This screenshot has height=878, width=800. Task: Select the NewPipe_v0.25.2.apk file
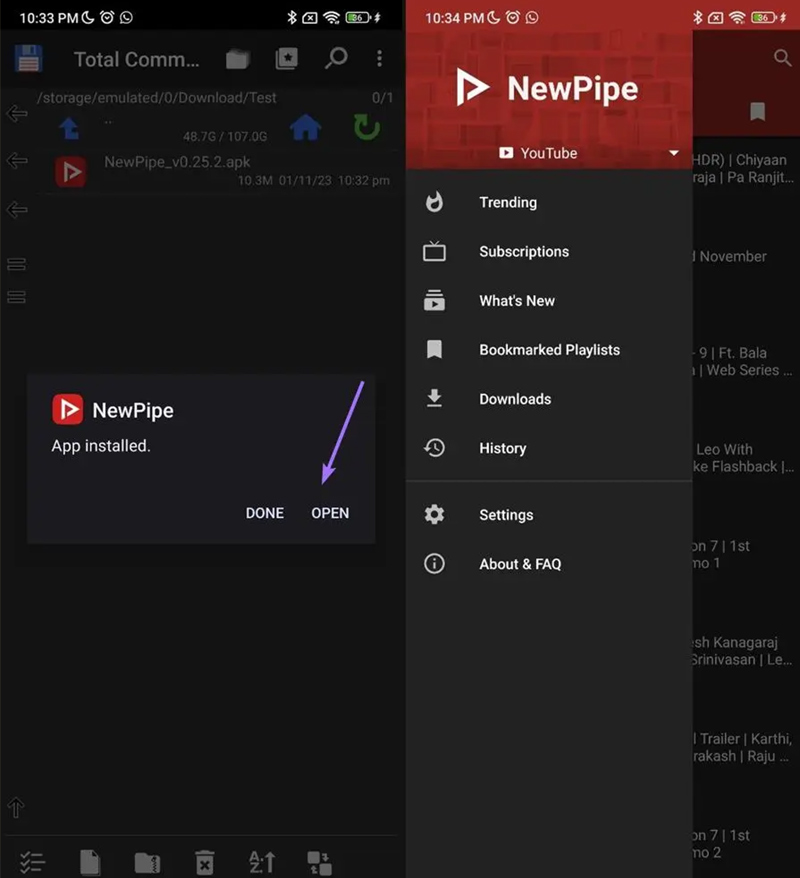(x=177, y=162)
